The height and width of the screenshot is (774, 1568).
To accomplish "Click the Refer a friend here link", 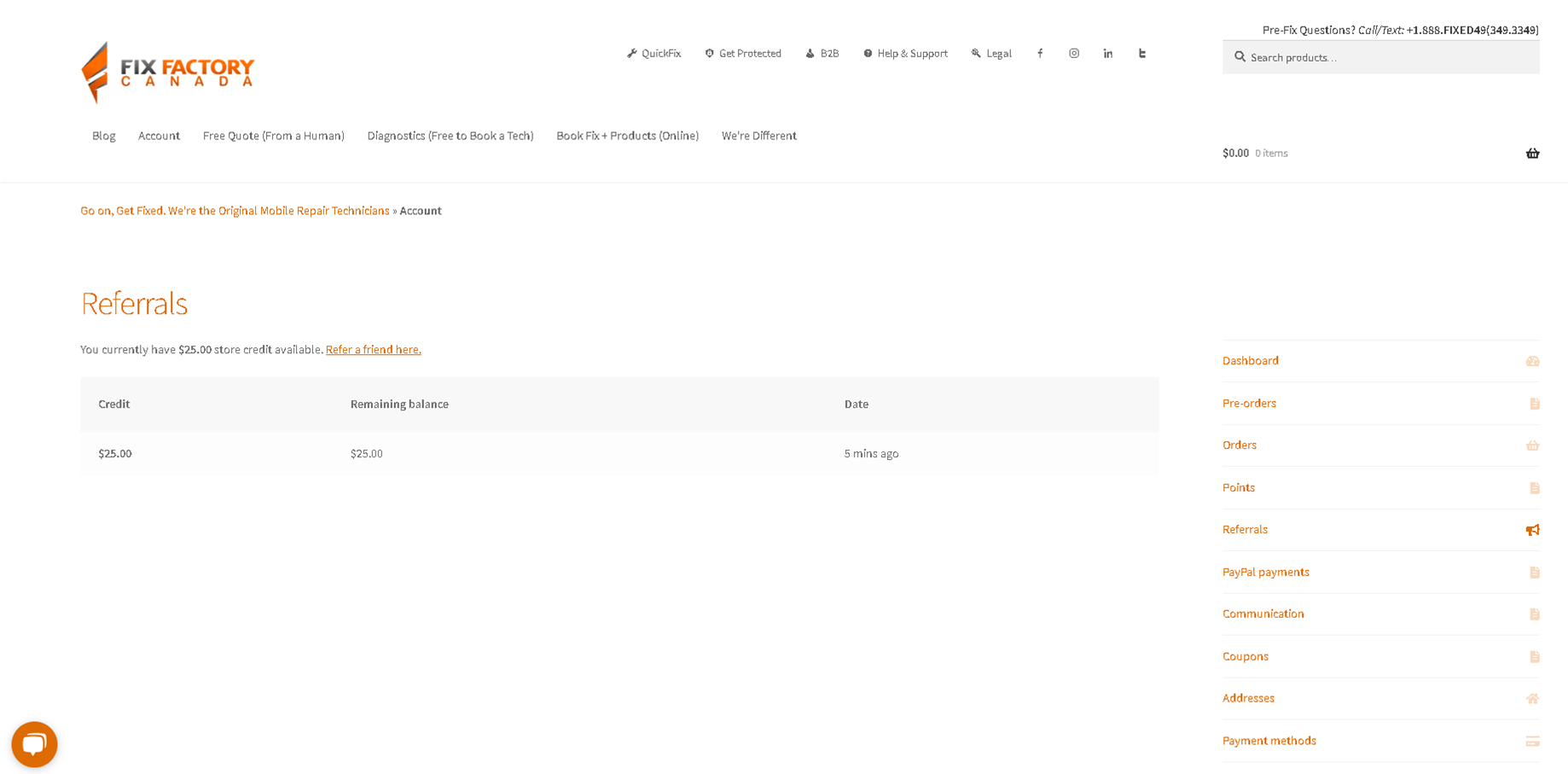I will tap(374, 350).
